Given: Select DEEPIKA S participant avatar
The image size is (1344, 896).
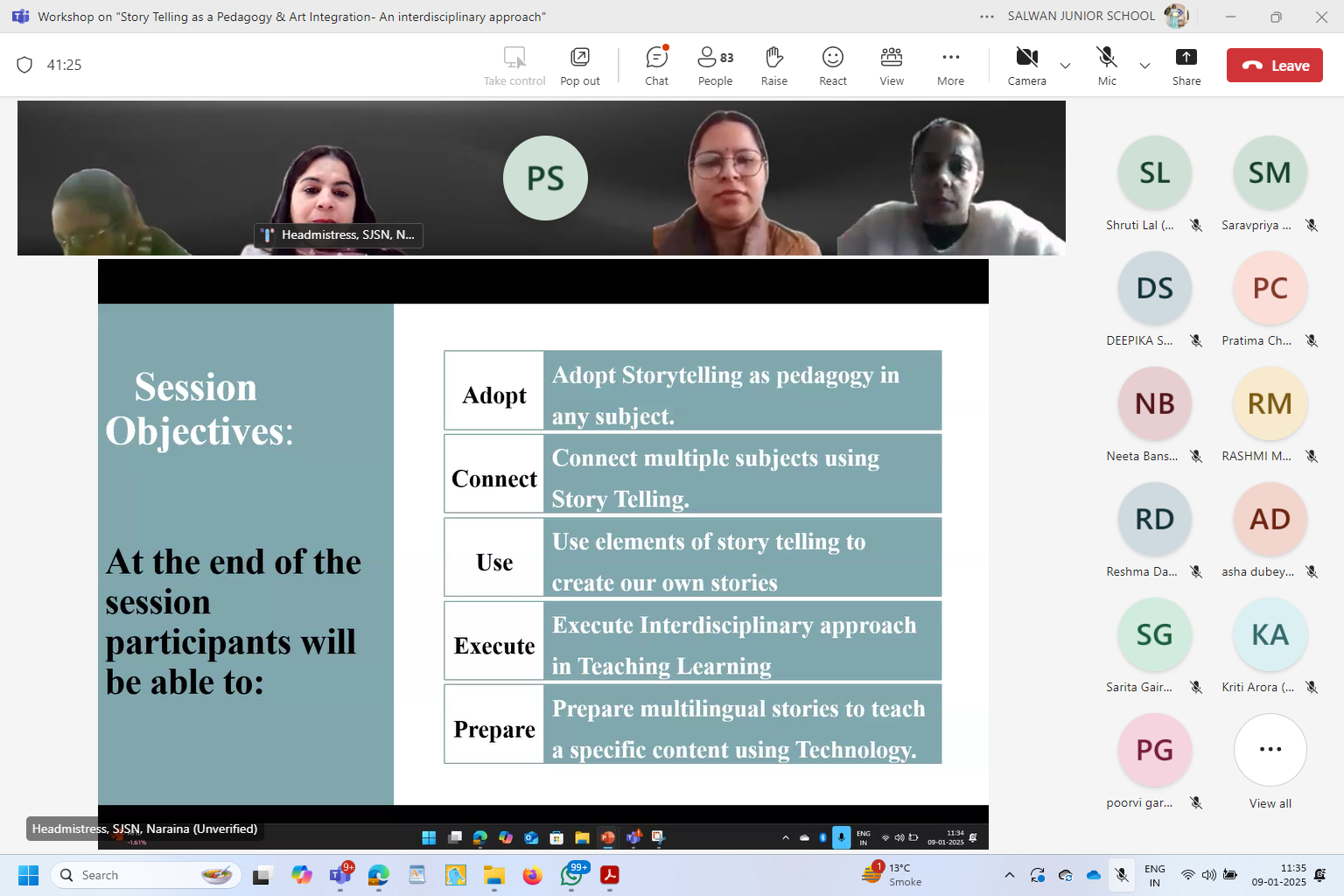Looking at the screenshot, I should 1154,289.
